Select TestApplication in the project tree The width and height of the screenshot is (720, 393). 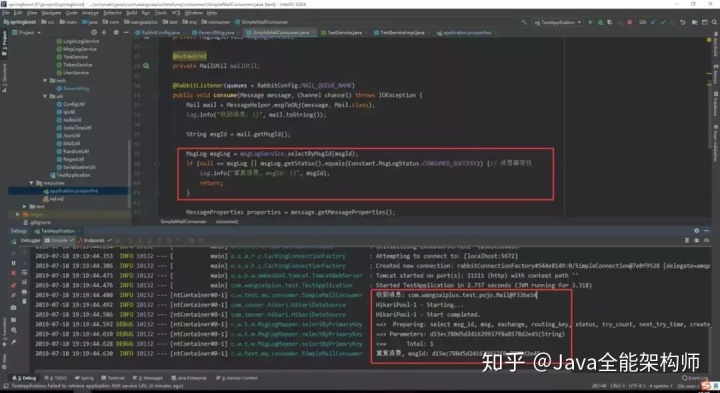pyautogui.click(x=70, y=175)
